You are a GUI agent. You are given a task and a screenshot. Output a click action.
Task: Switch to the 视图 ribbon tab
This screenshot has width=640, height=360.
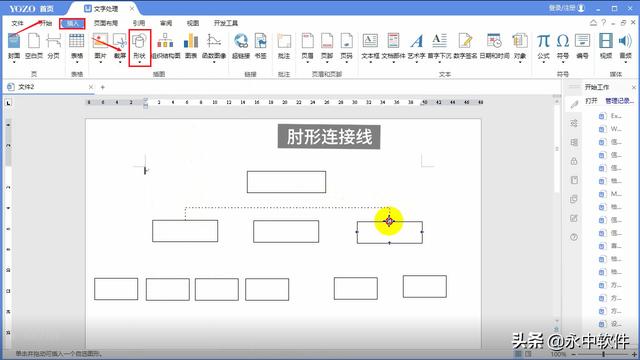tap(193, 23)
